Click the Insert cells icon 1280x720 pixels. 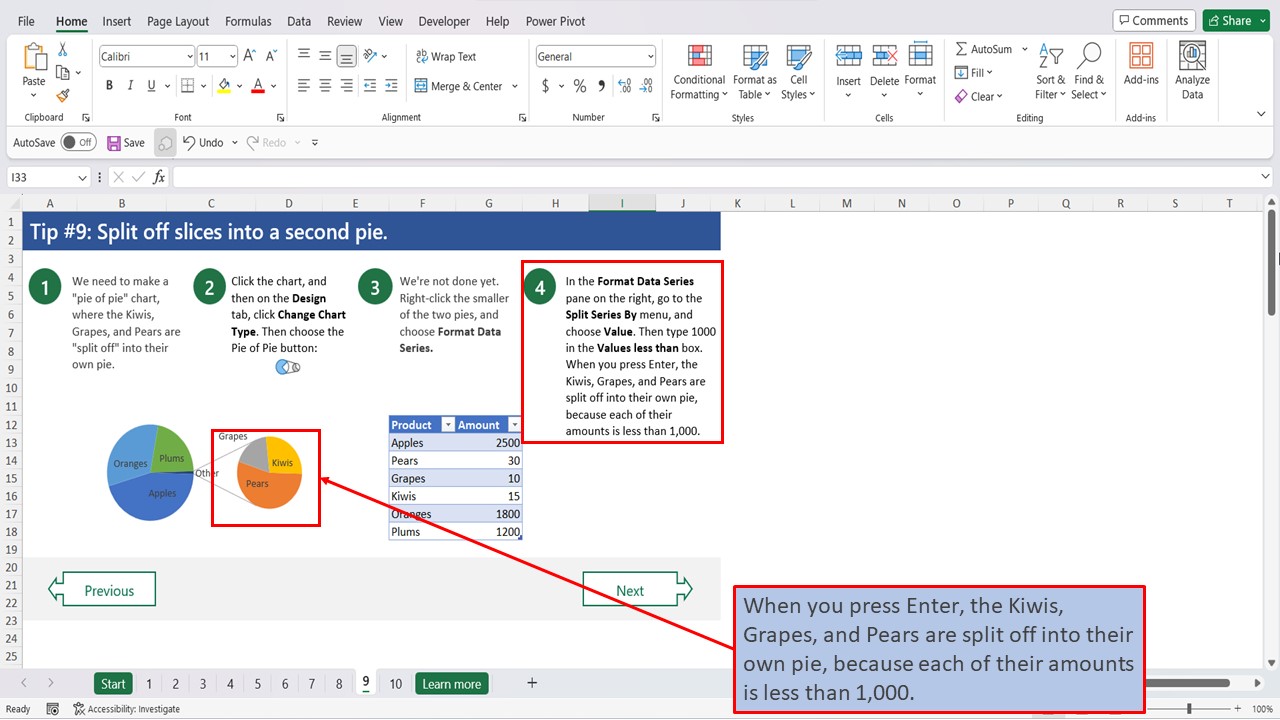[x=848, y=56]
